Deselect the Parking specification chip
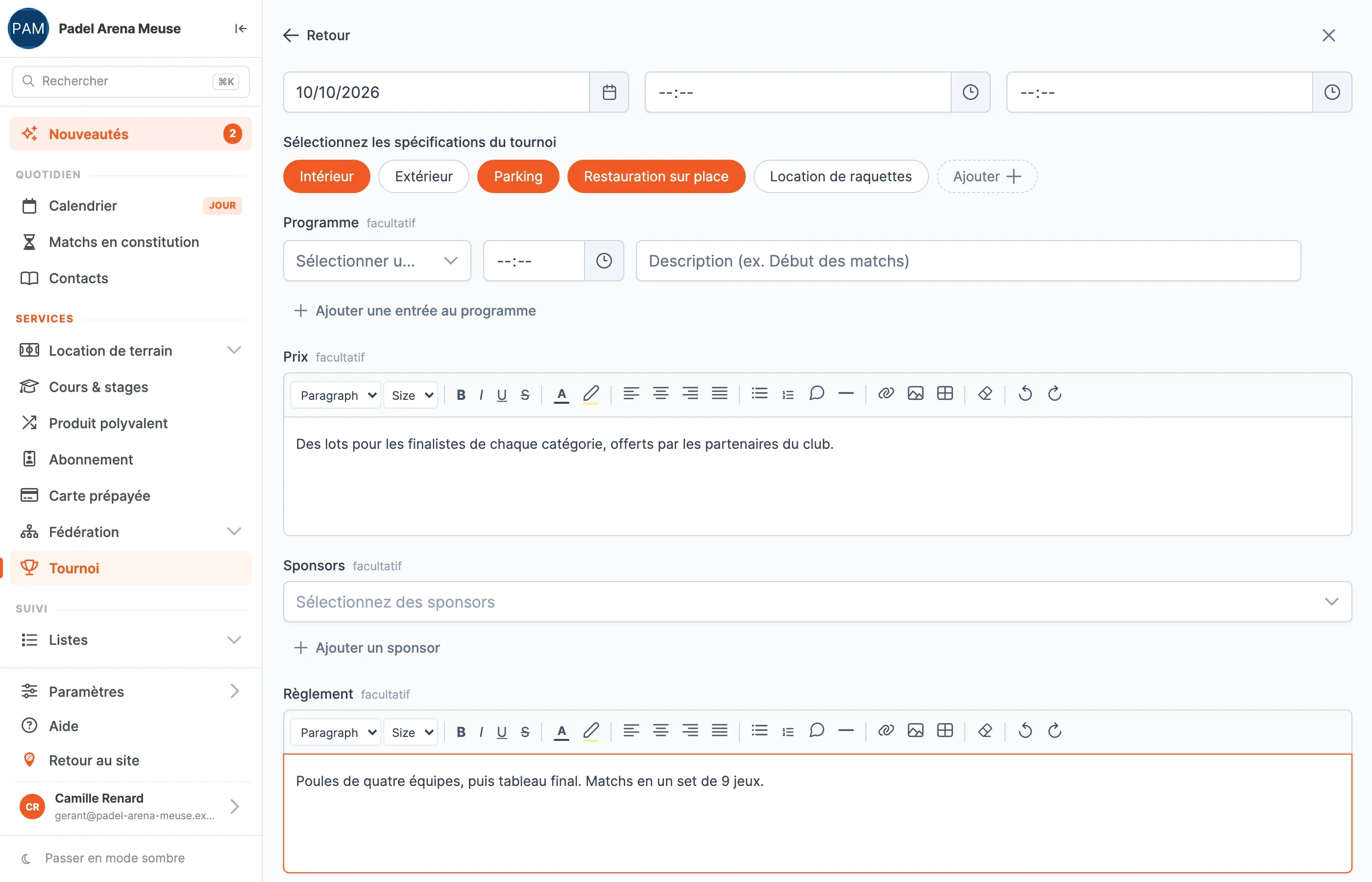 (518, 176)
